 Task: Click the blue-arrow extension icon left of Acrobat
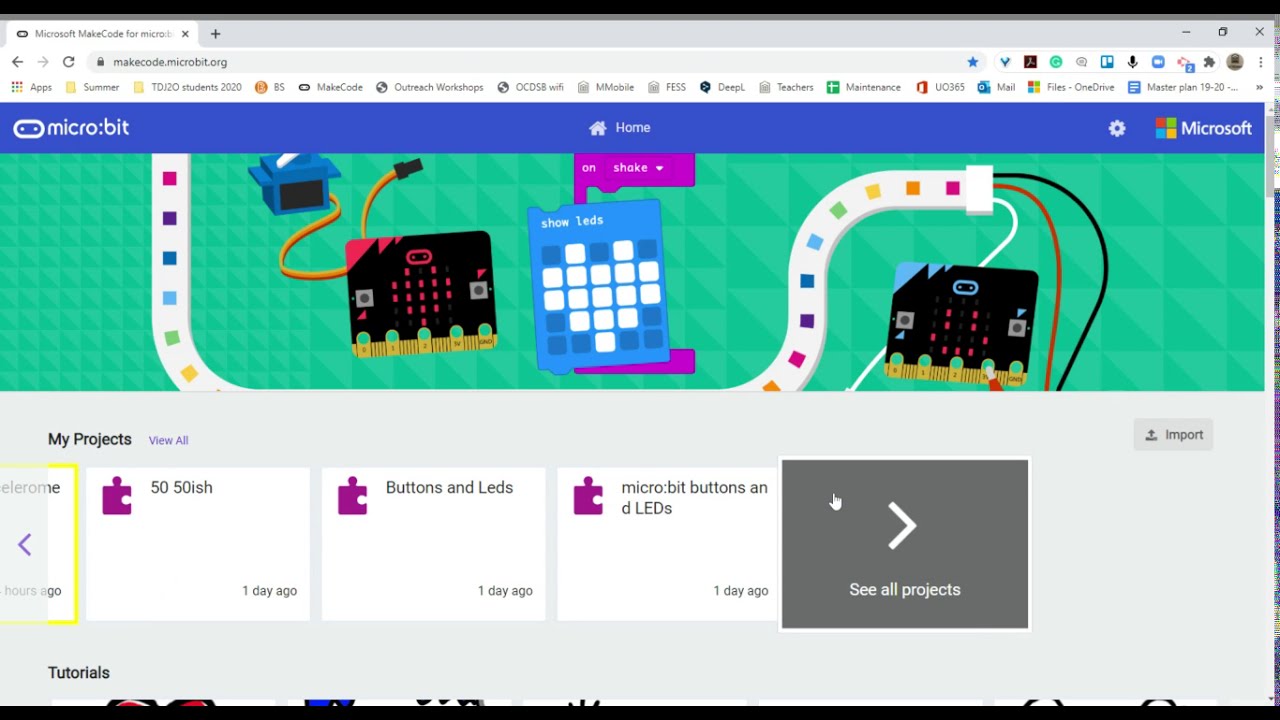(x=1005, y=62)
